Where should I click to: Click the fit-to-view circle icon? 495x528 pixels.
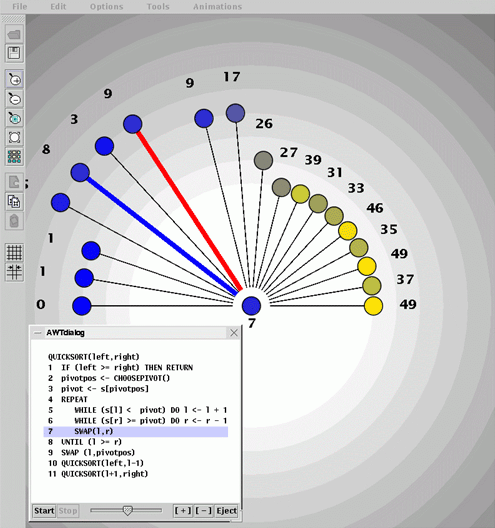(14, 137)
